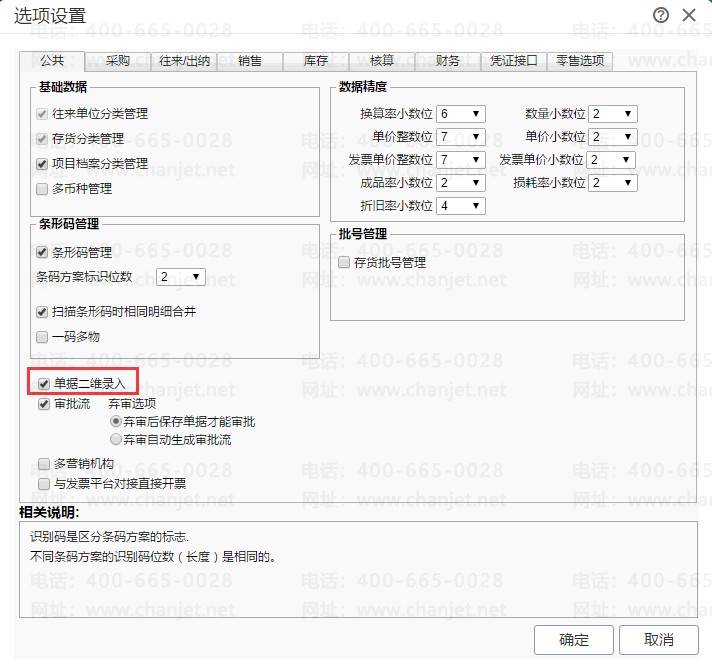Go to the 库存 tab
Screen dimensions: 712x664
316,61
